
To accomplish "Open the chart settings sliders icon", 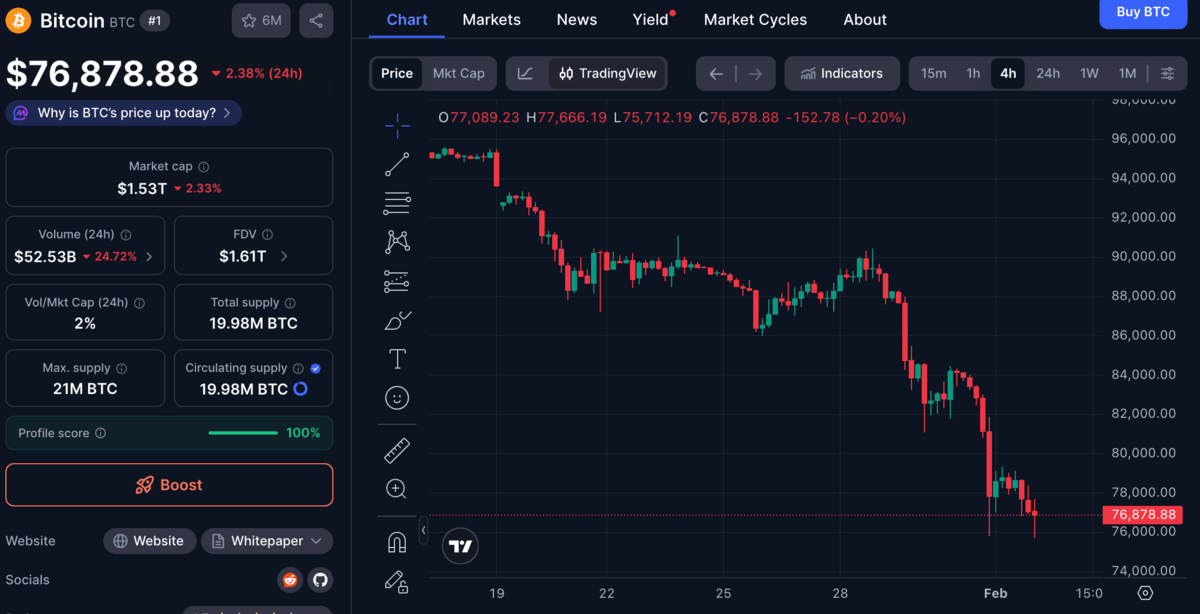I will tap(1167, 73).
